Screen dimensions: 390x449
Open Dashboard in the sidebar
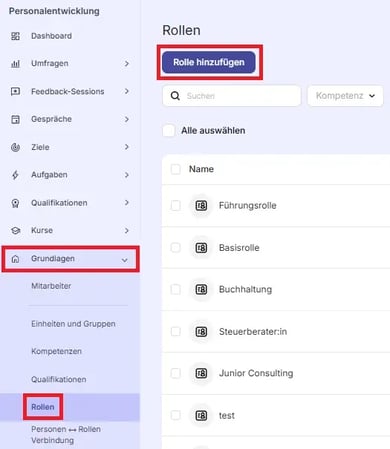(x=51, y=36)
